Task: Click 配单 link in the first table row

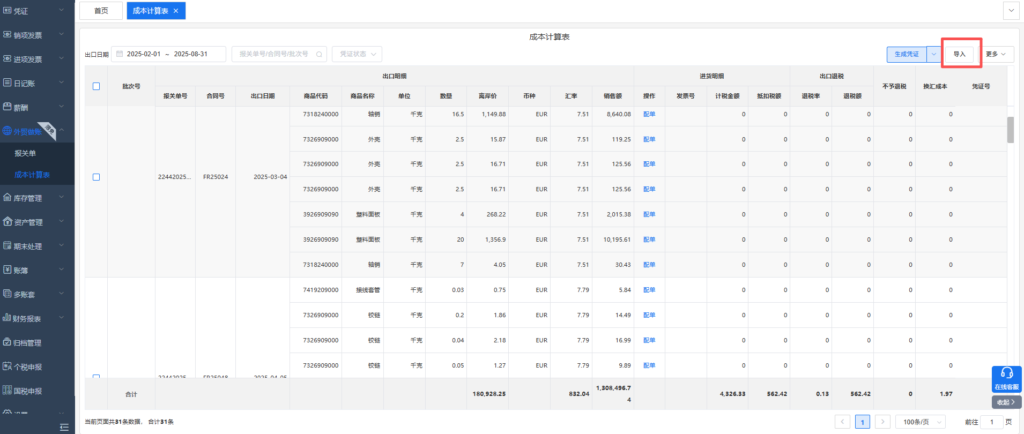Action: 648,114
